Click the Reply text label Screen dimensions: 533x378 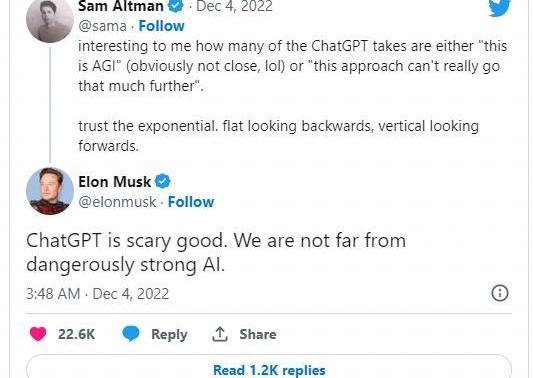(x=169, y=334)
